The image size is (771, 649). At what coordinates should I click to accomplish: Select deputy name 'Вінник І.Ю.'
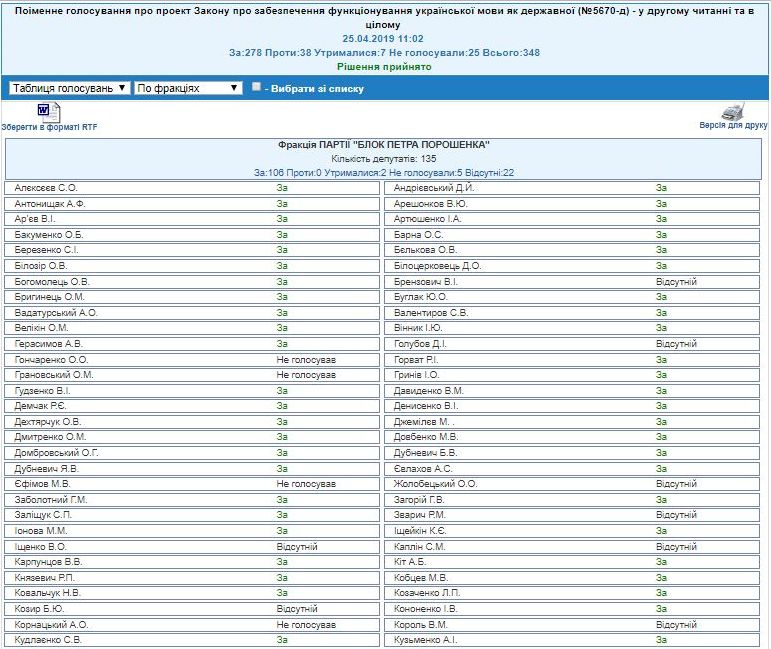click(418, 327)
